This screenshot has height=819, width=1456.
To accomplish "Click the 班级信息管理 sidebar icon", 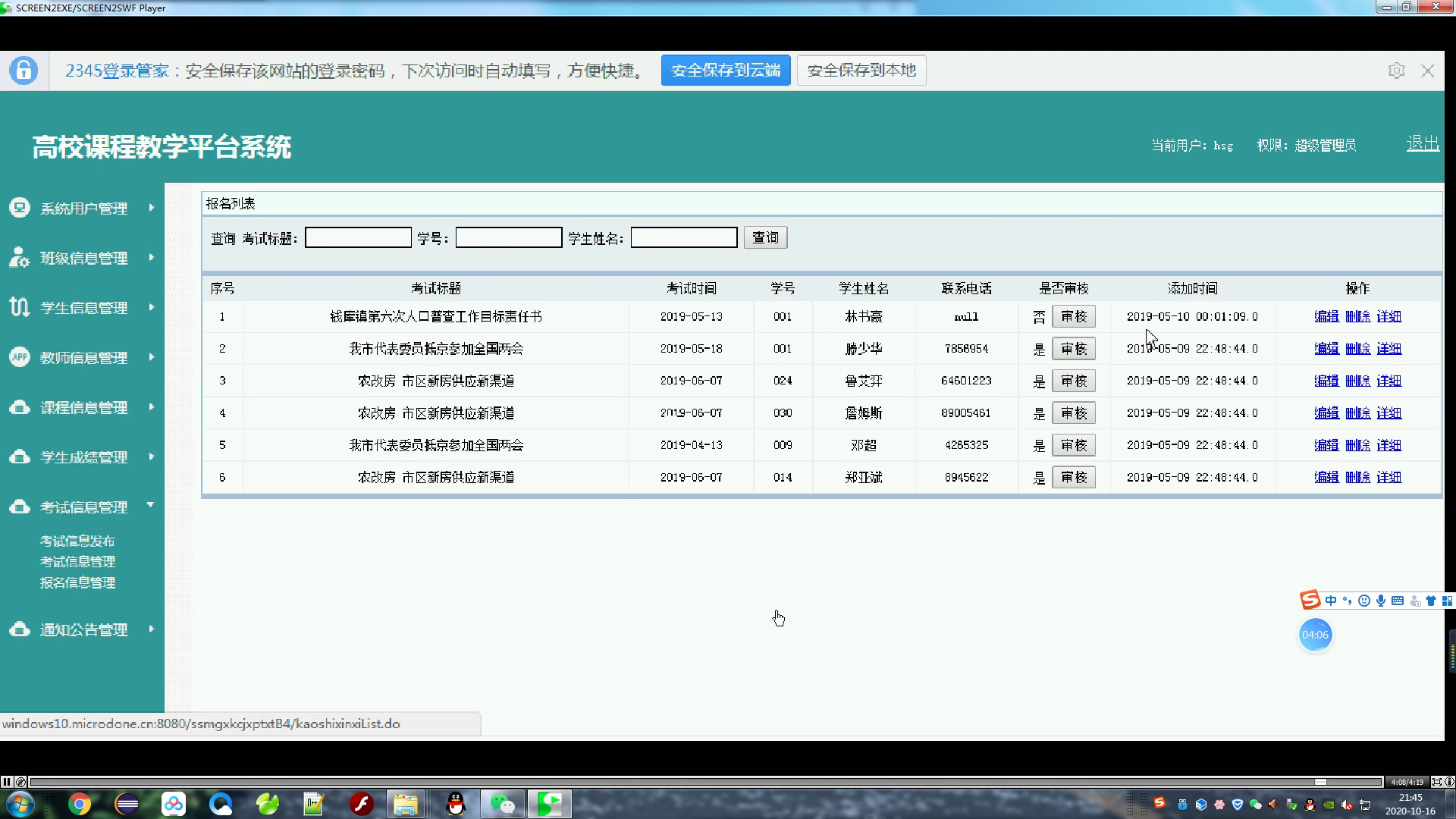I will point(20,258).
